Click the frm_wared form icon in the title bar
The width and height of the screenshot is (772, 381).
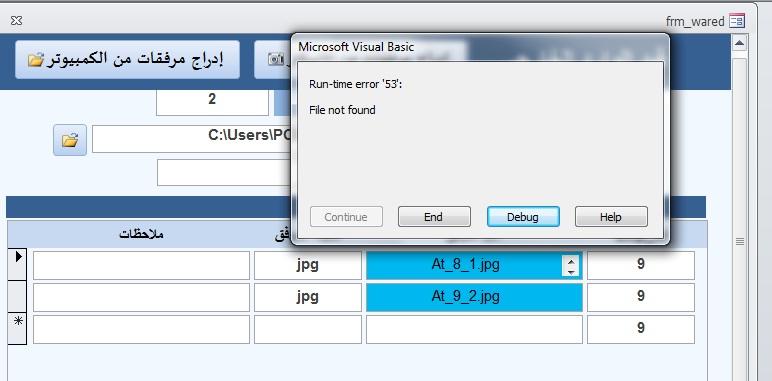click(737, 21)
